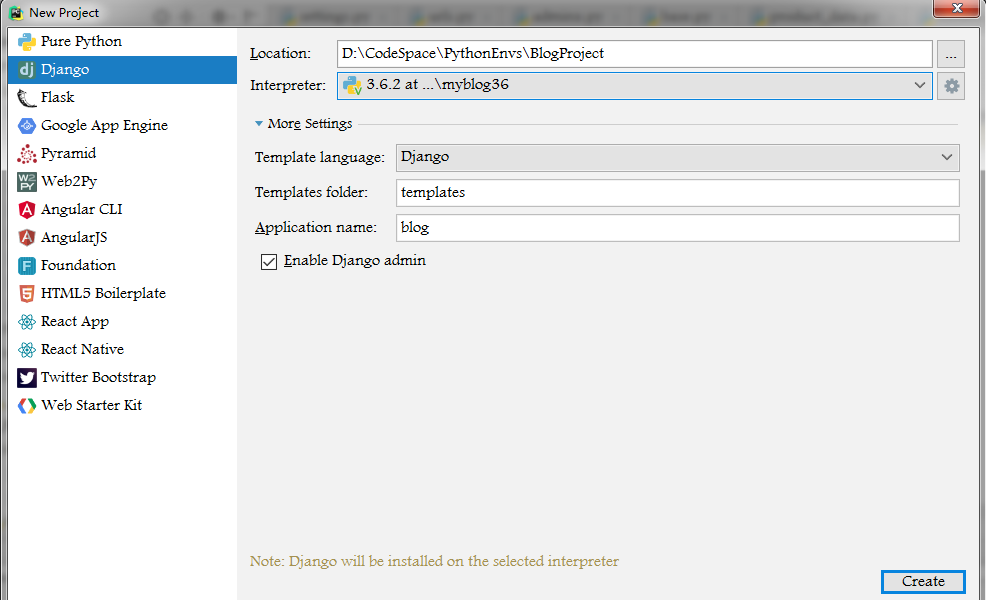Click the Create button

[923, 582]
